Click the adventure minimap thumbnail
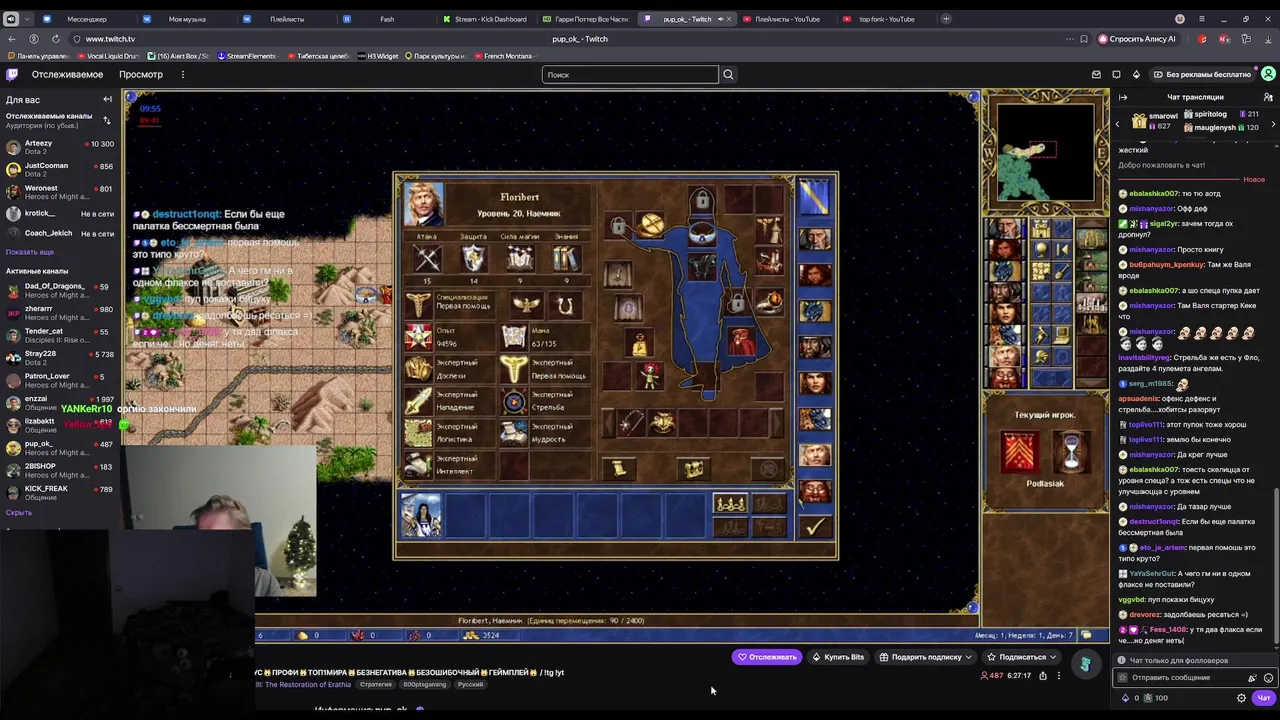The height and width of the screenshot is (720, 1280). point(1045,153)
